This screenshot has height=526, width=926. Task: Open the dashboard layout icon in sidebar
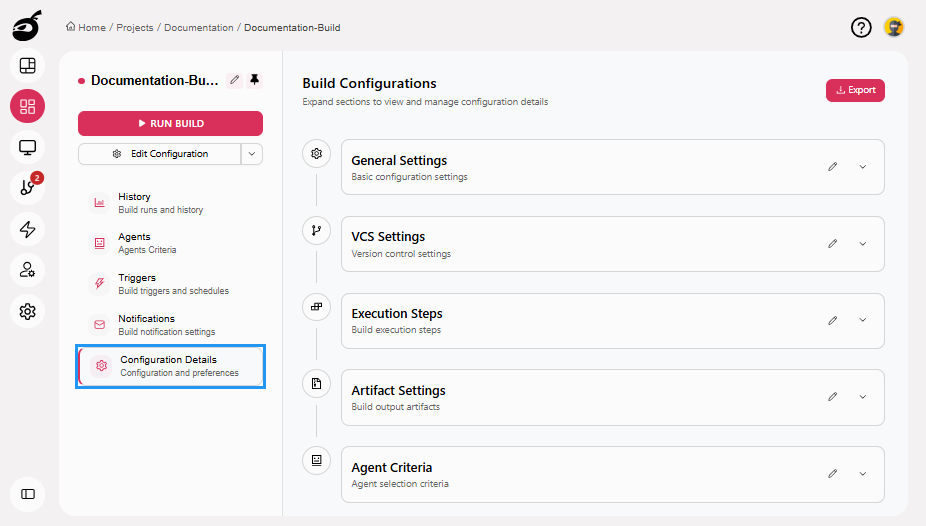28,66
